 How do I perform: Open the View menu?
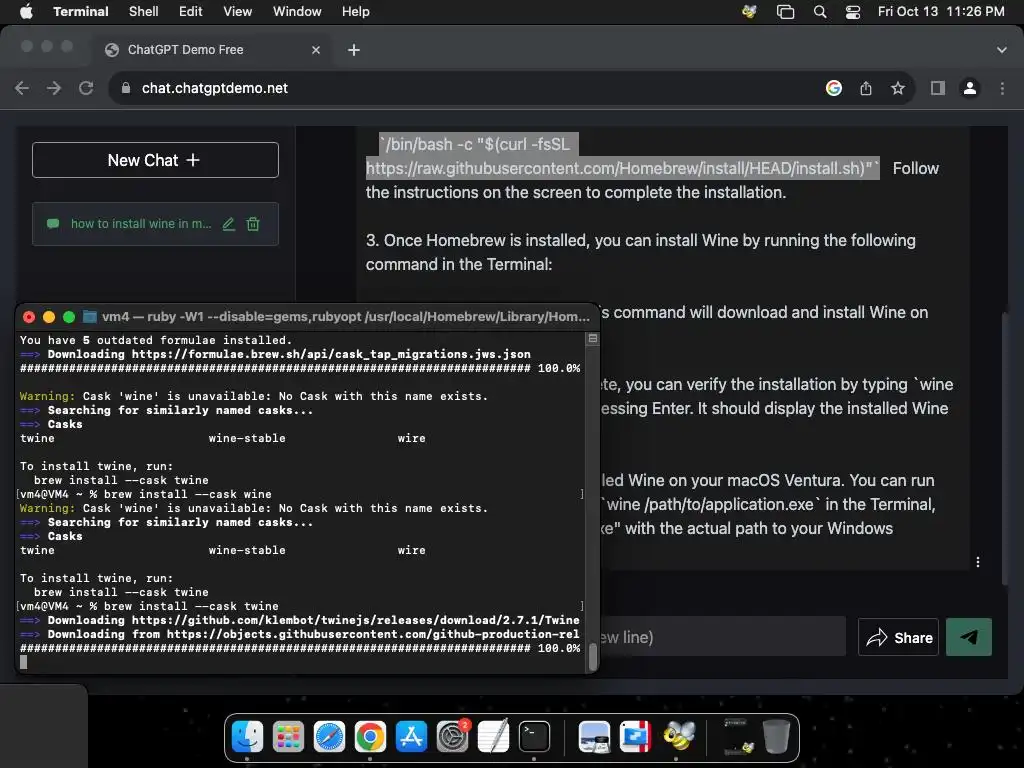tap(238, 12)
